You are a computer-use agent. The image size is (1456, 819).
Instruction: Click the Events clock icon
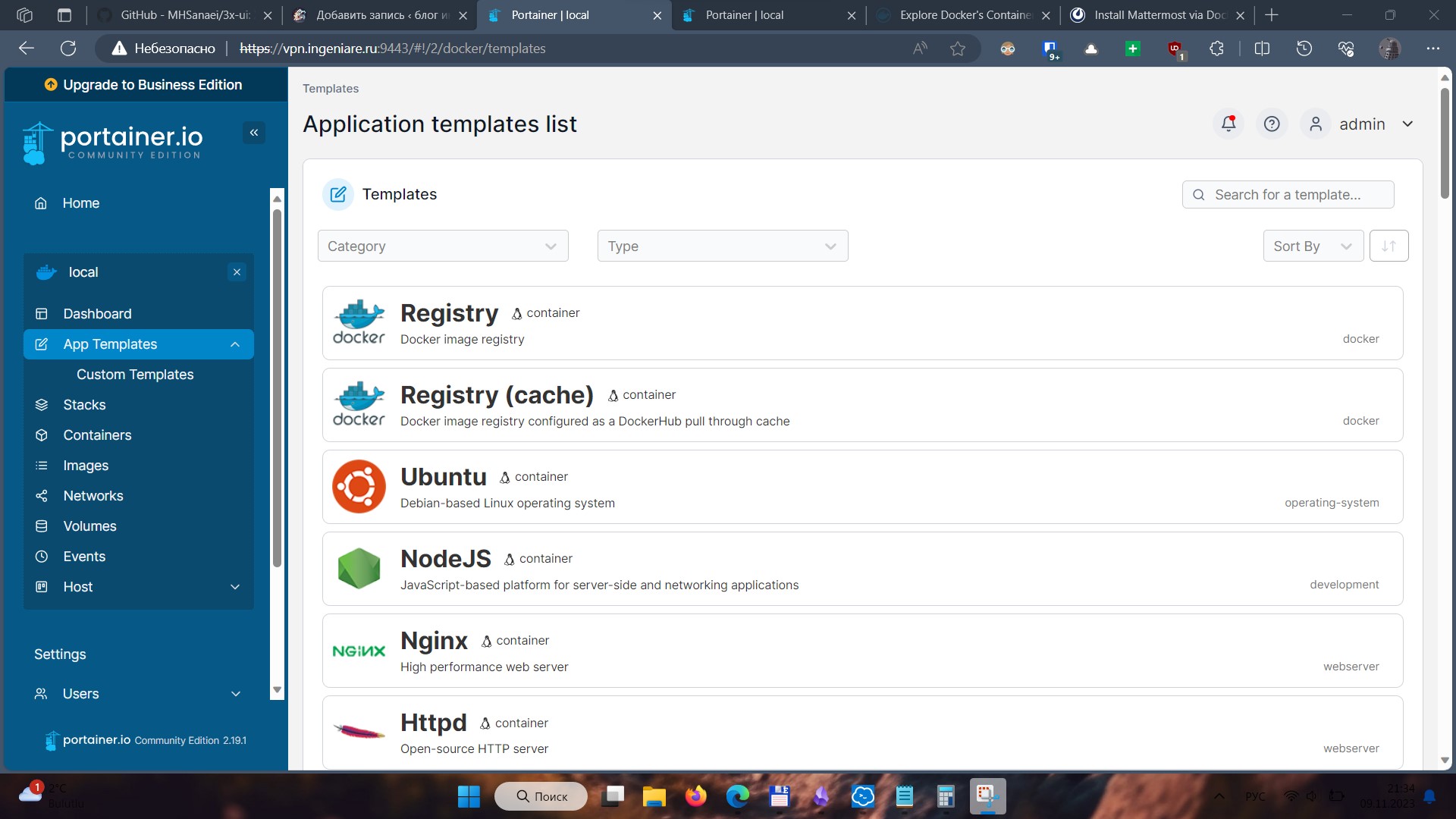point(42,557)
